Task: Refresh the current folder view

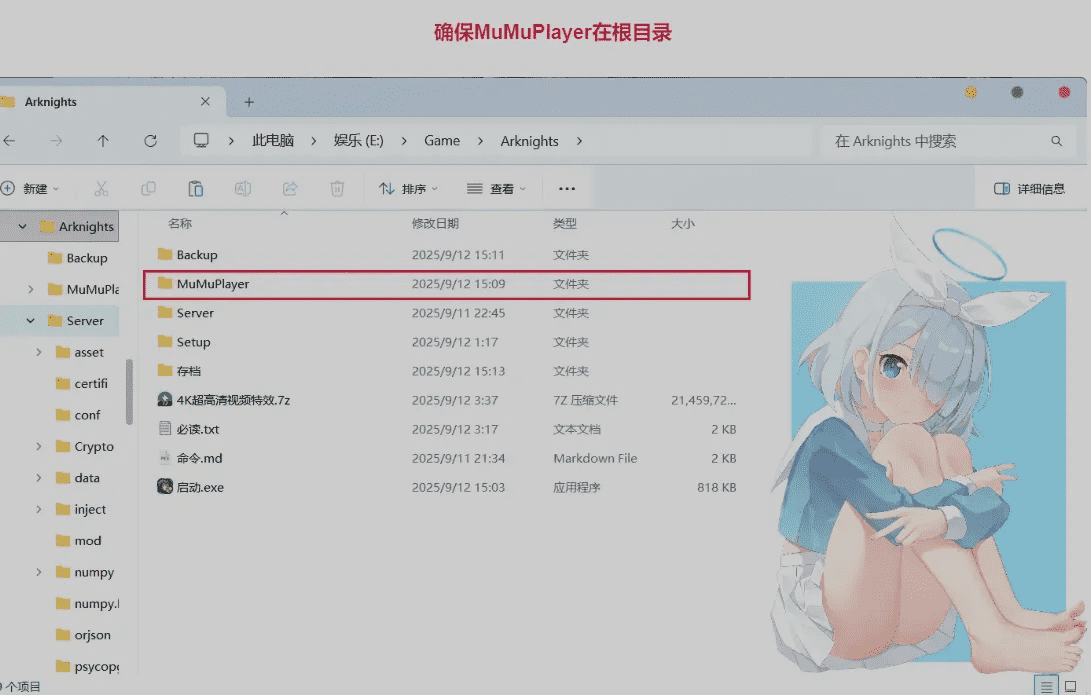Action: 150,141
